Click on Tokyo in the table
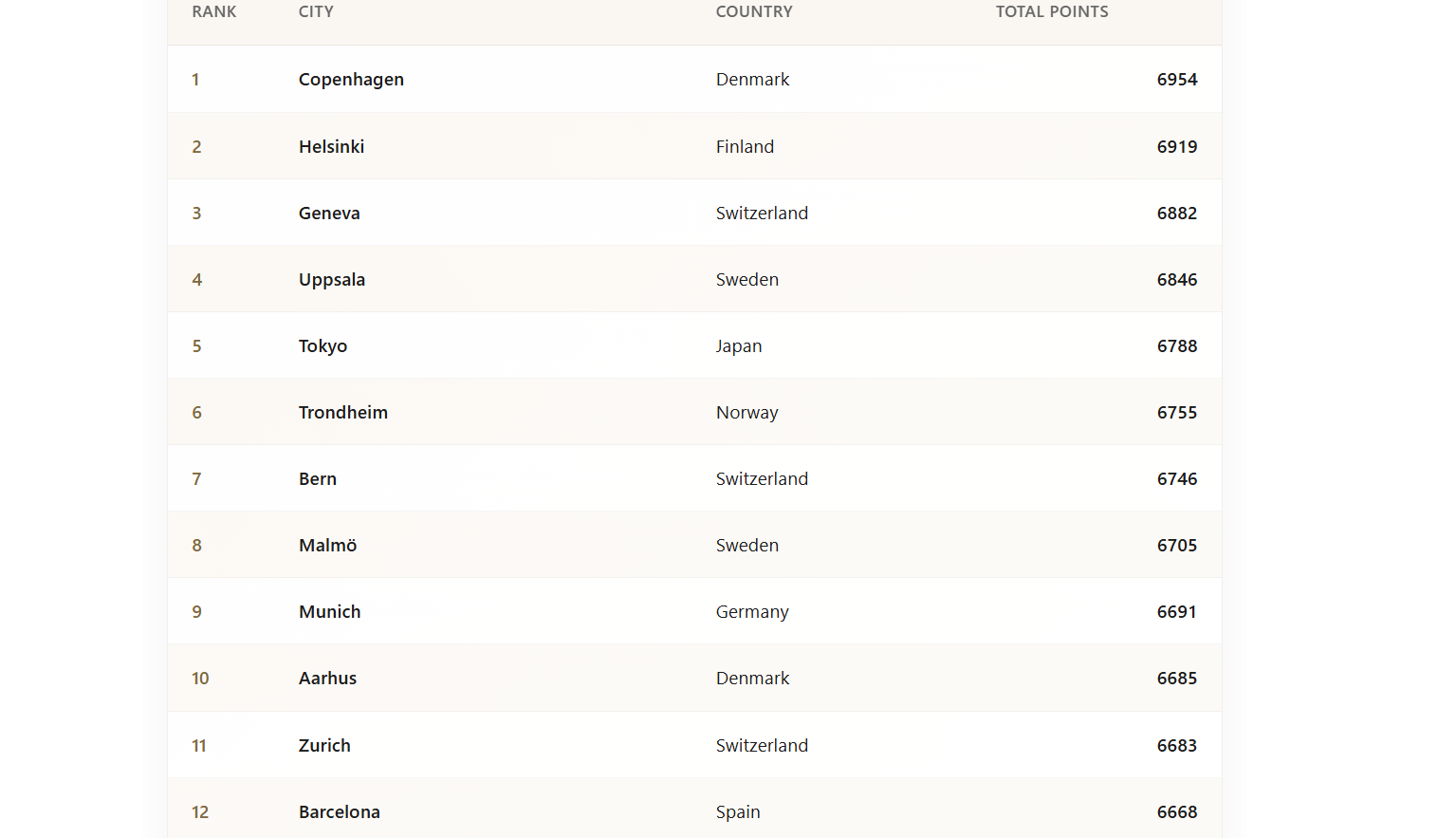1456x838 pixels. pos(323,345)
